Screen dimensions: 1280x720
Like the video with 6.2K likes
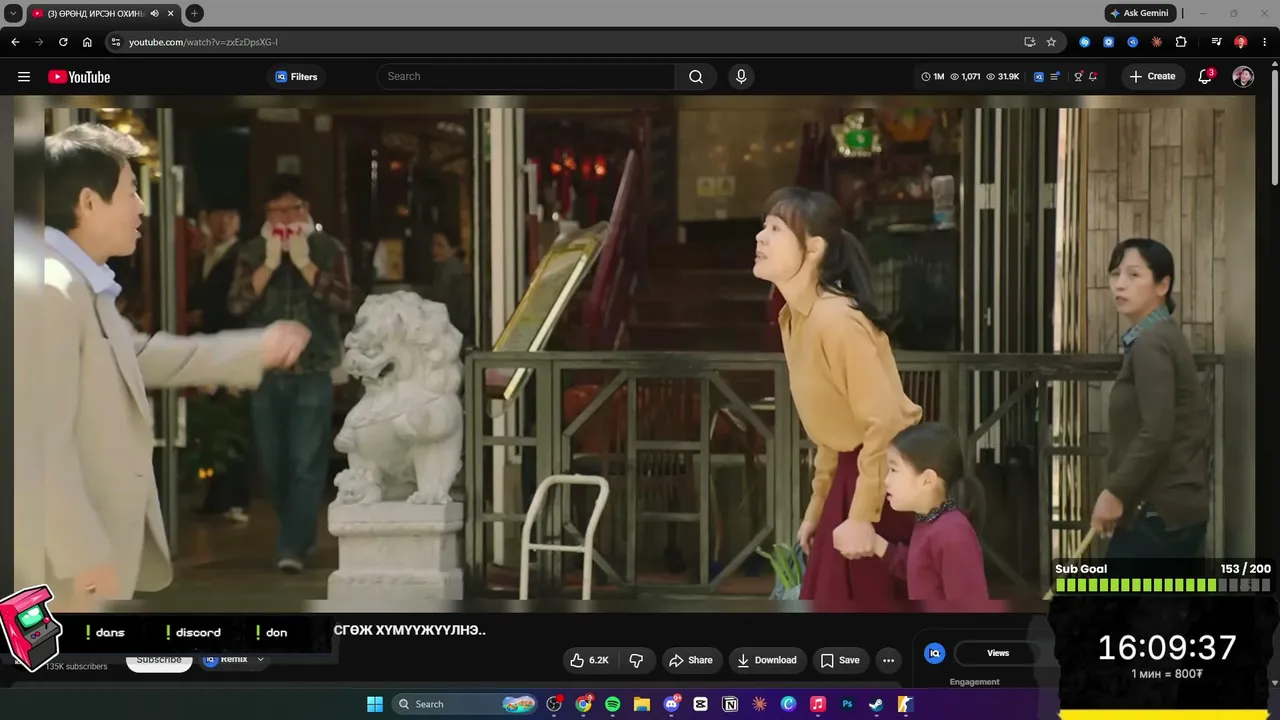point(589,660)
